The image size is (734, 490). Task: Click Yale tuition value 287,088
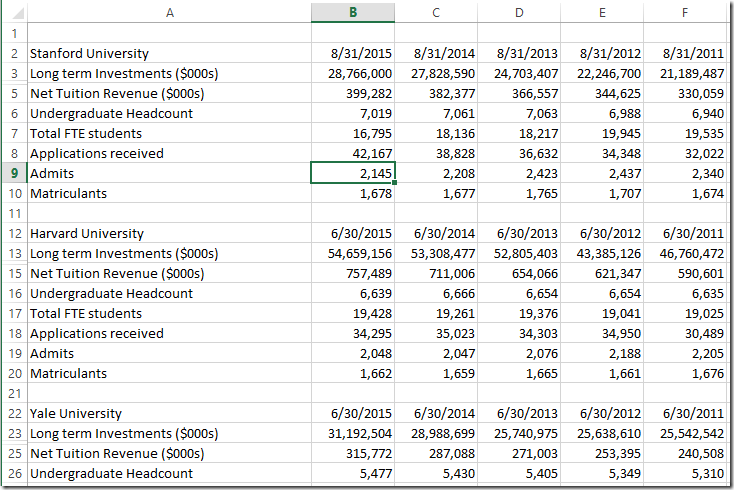(x=436, y=453)
